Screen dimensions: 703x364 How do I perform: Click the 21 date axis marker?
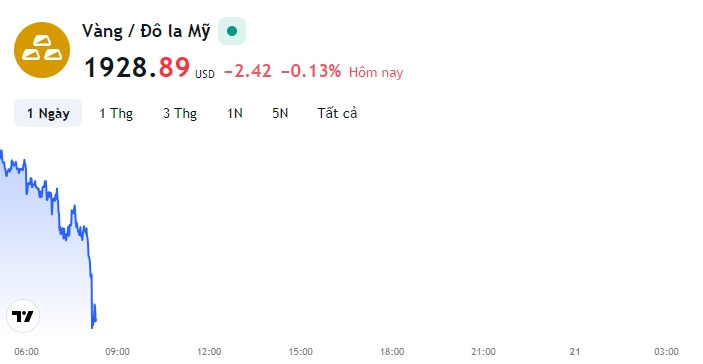(575, 352)
